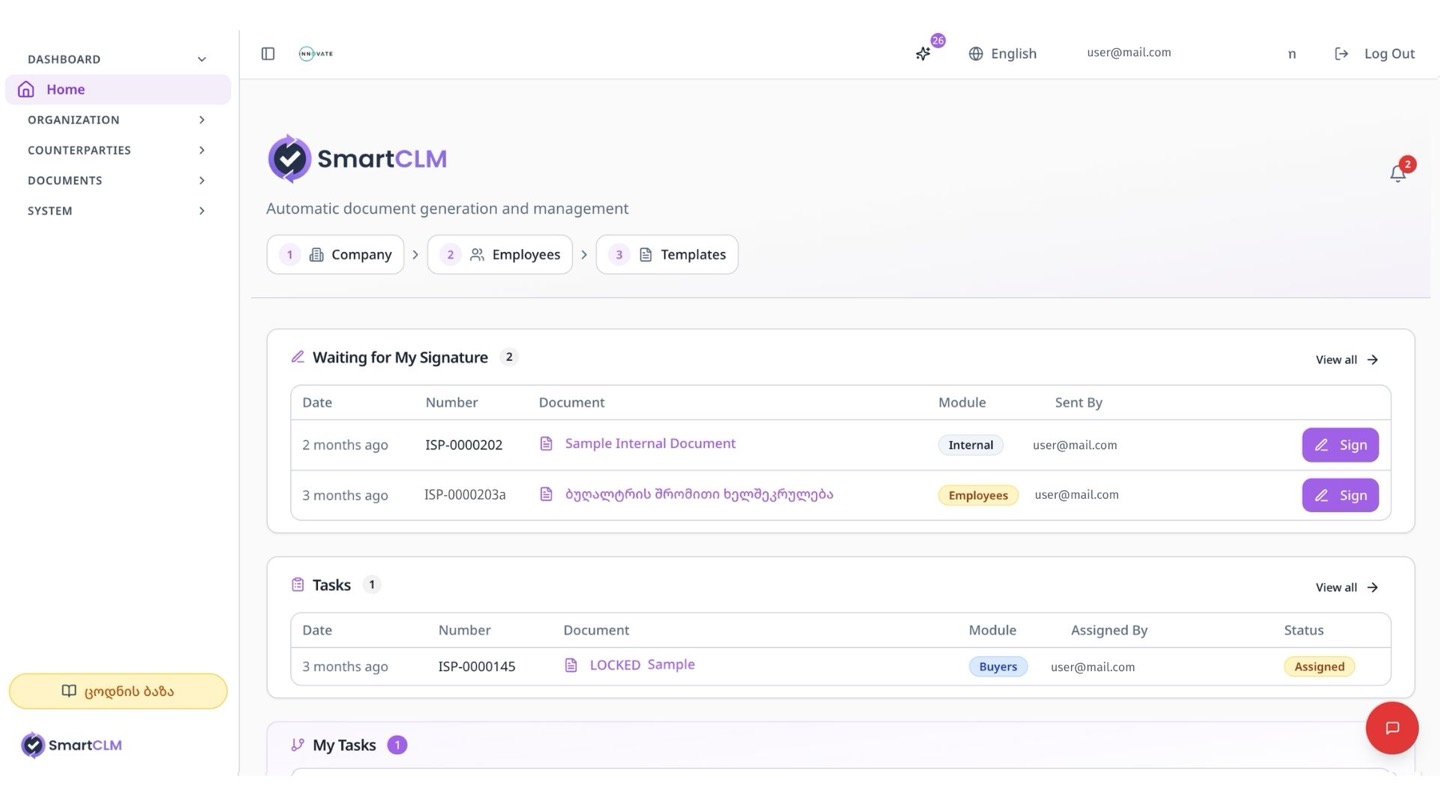Expand the COUNTERPARTIES section
1440x810 pixels.
pyautogui.click(x=118, y=150)
